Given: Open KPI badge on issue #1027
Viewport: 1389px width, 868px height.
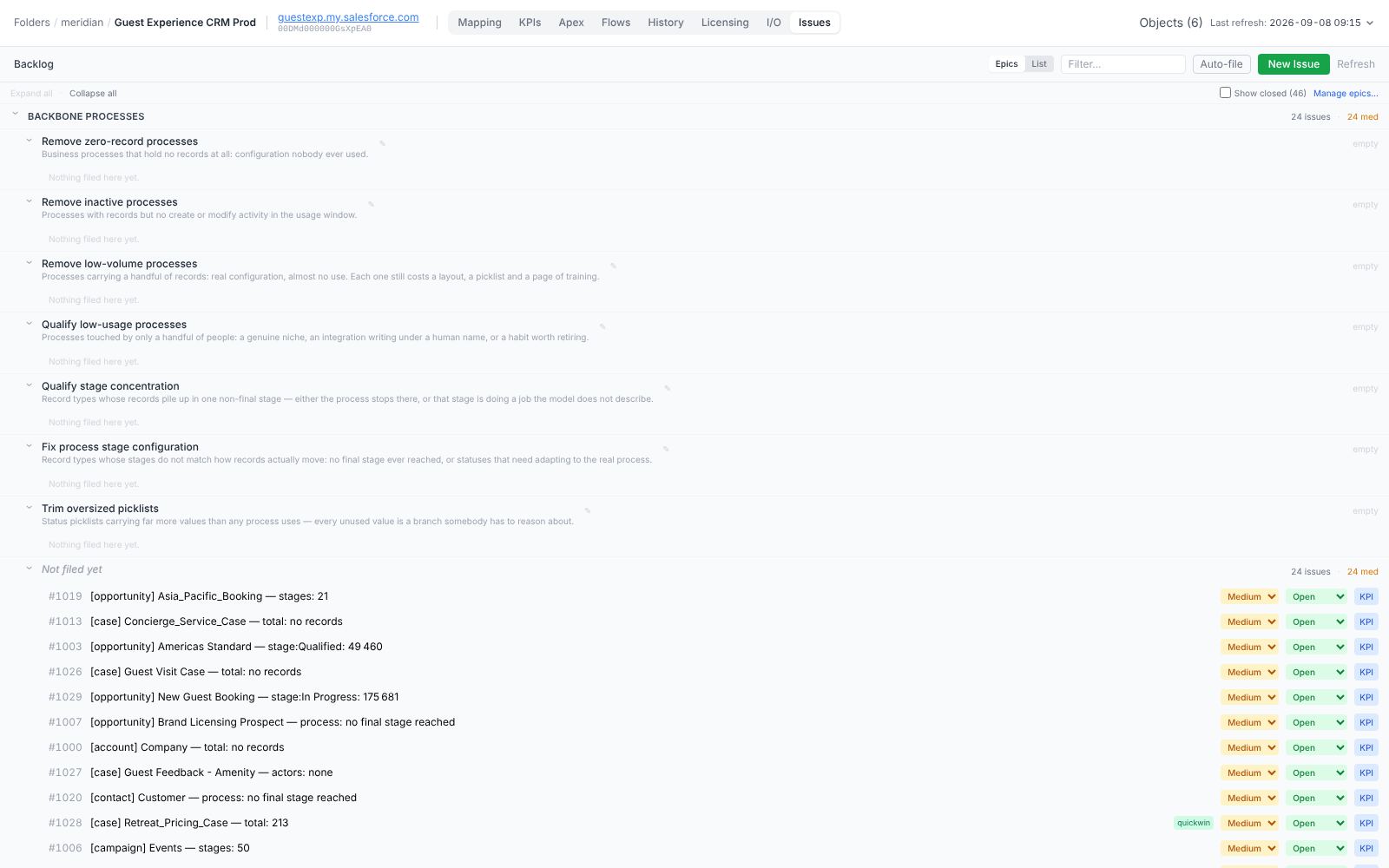Looking at the screenshot, I should (x=1366, y=773).
